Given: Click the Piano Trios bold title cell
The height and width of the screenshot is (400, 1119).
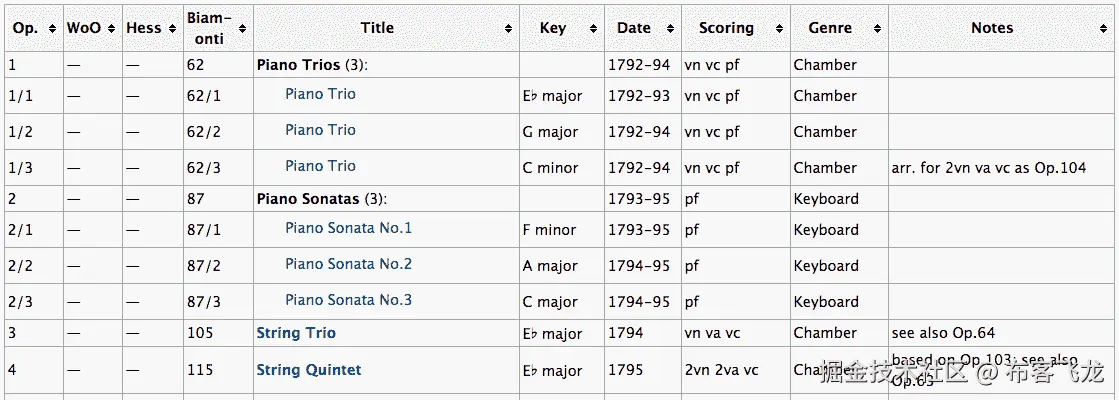Looking at the screenshot, I should tap(298, 65).
